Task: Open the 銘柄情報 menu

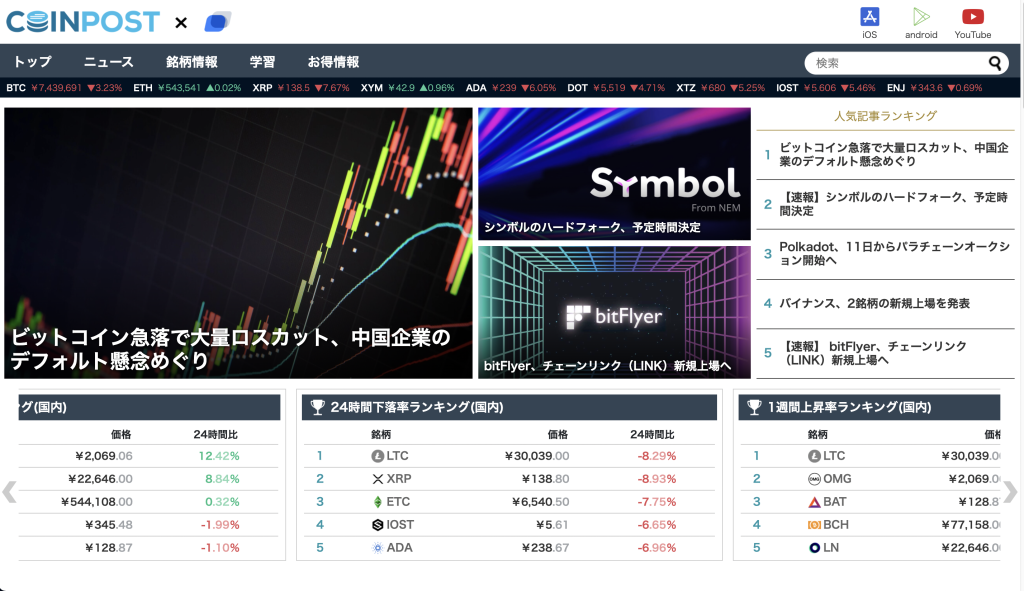Action: [191, 61]
